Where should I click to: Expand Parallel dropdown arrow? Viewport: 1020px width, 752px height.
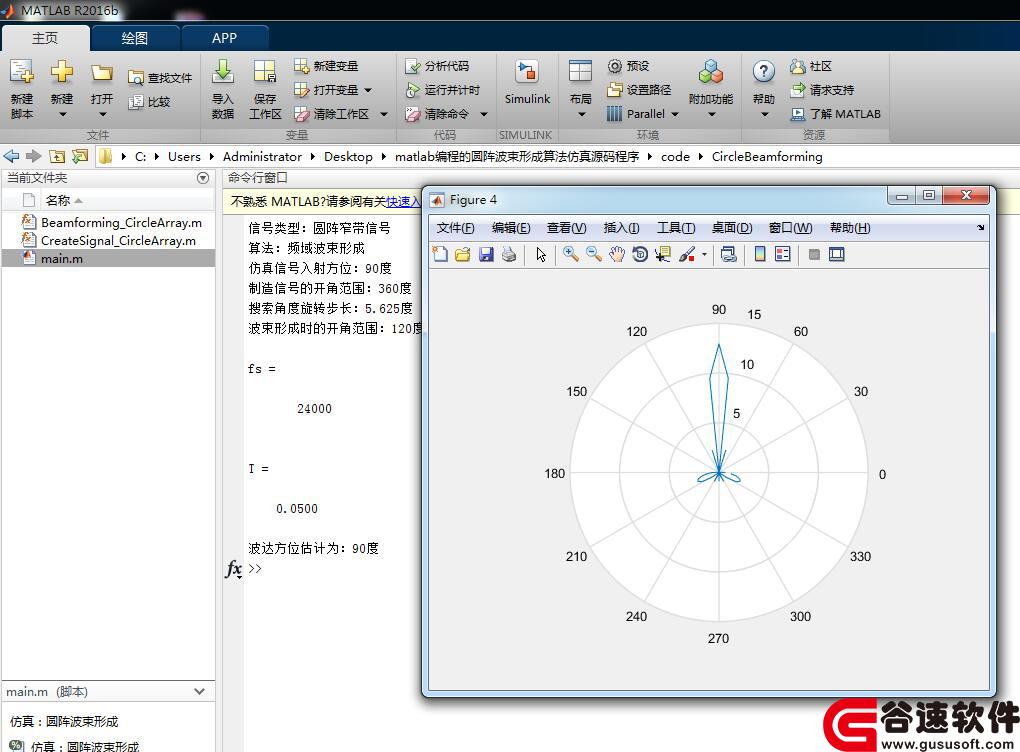pyautogui.click(x=675, y=114)
